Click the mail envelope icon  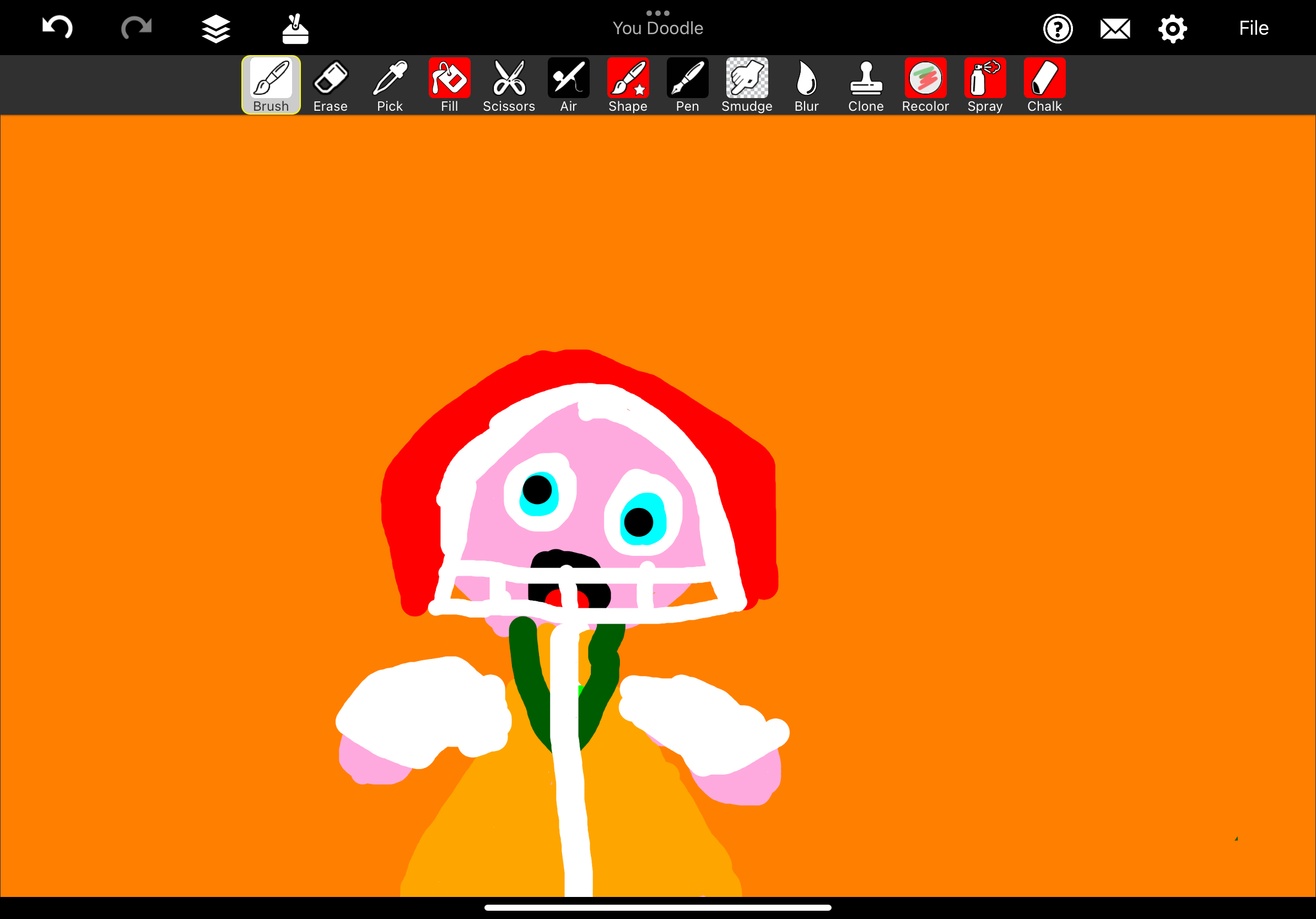point(1115,29)
